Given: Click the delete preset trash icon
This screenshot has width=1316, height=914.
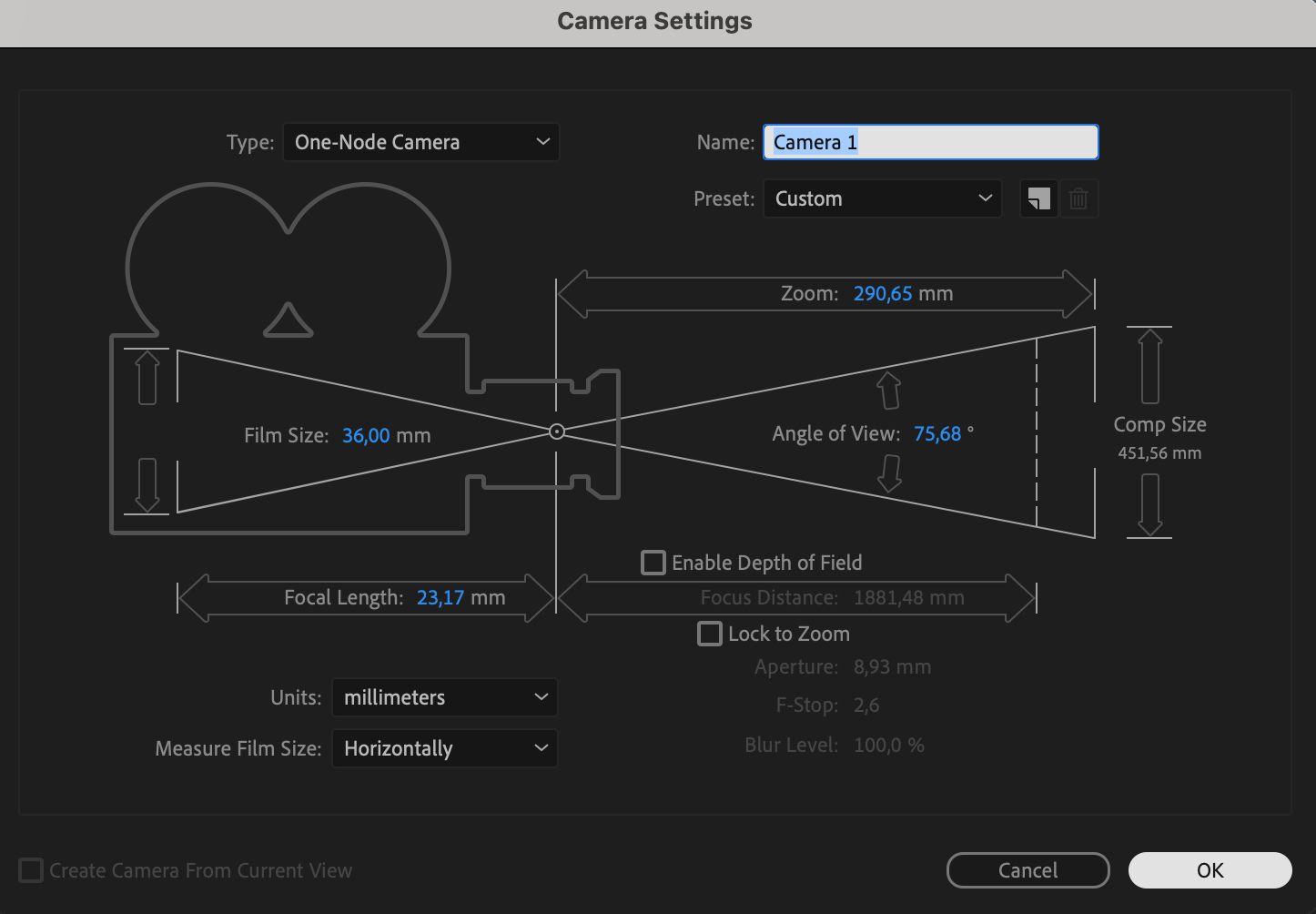Looking at the screenshot, I should tap(1078, 198).
